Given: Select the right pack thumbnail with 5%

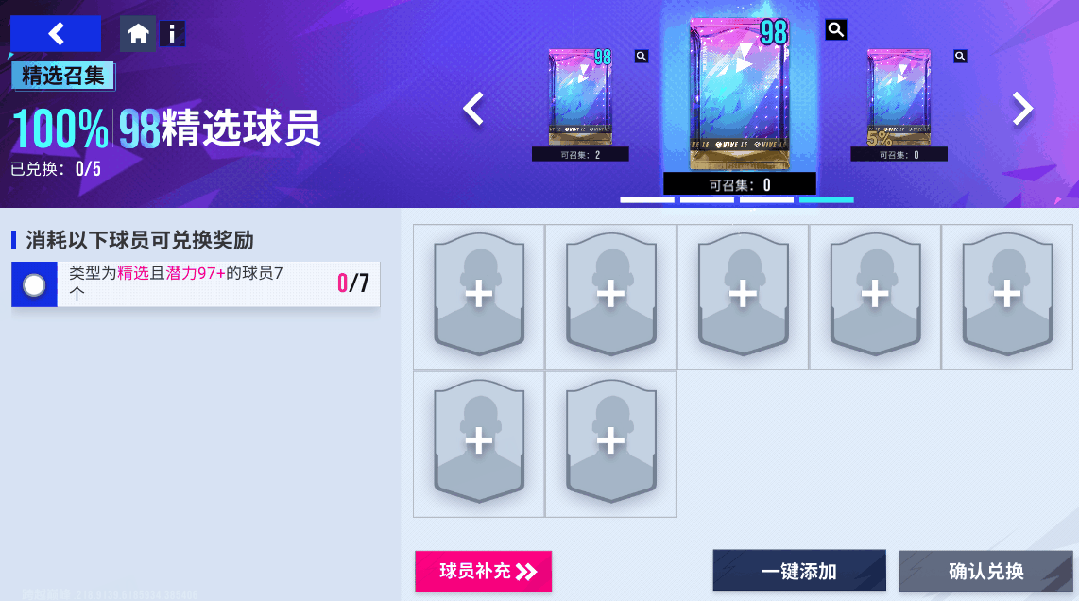Looking at the screenshot, I should [899, 105].
